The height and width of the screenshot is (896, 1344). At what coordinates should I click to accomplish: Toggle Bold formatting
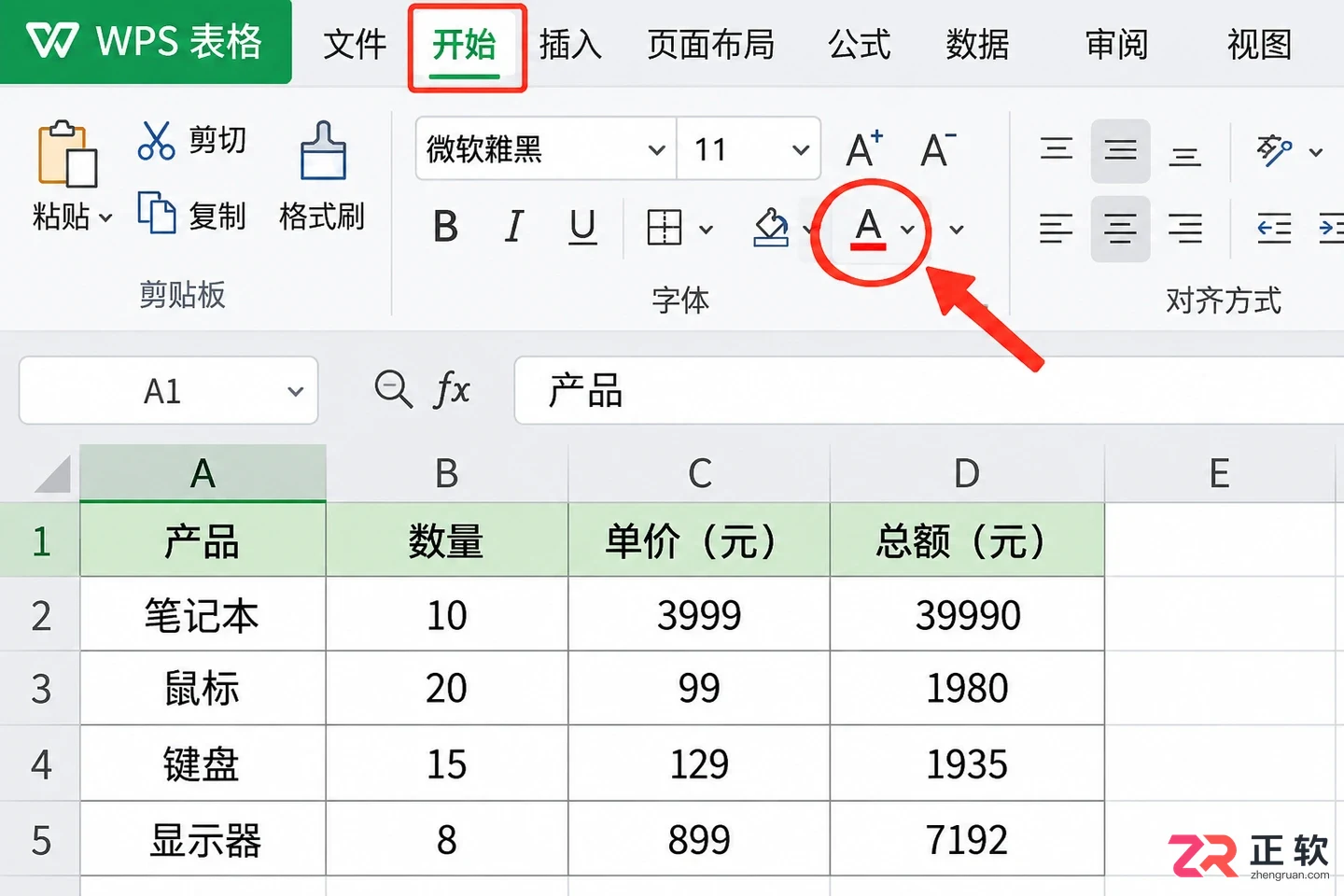446,227
